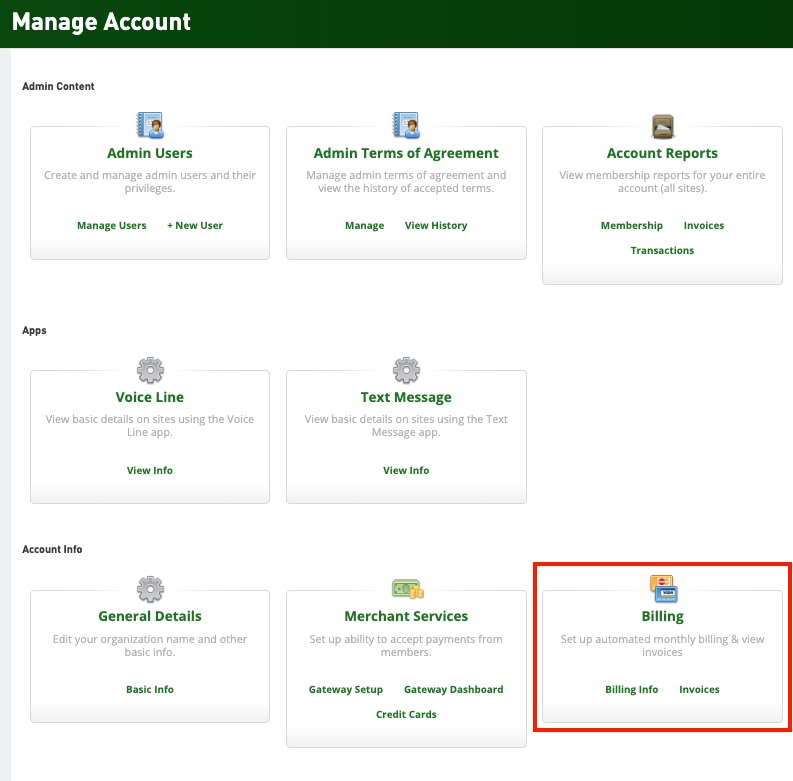Click the Text Message card title
Image resolution: width=793 pixels, height=781 pixels.
[x=406, y=398]
